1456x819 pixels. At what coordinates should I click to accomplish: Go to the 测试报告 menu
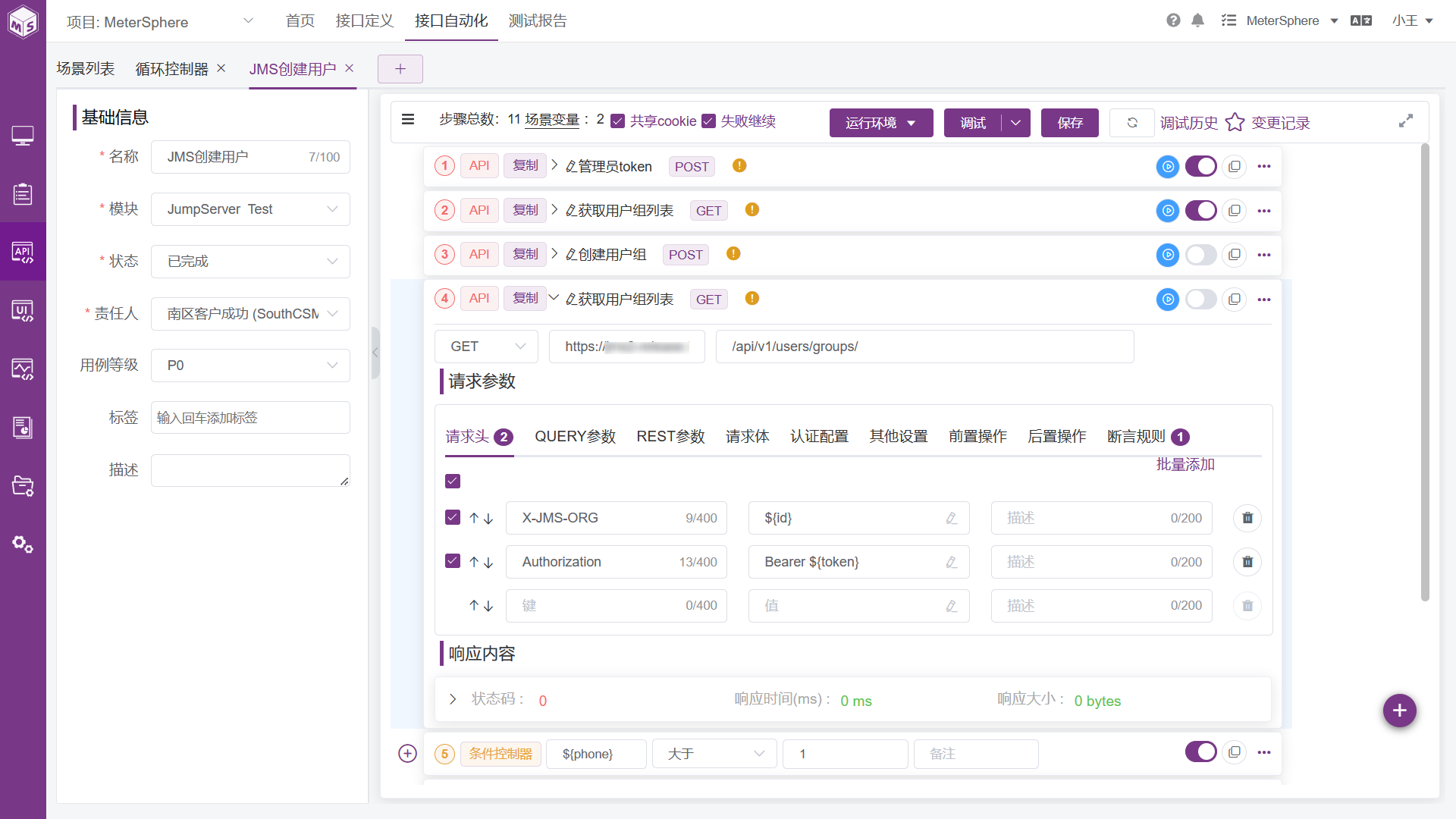538,21
